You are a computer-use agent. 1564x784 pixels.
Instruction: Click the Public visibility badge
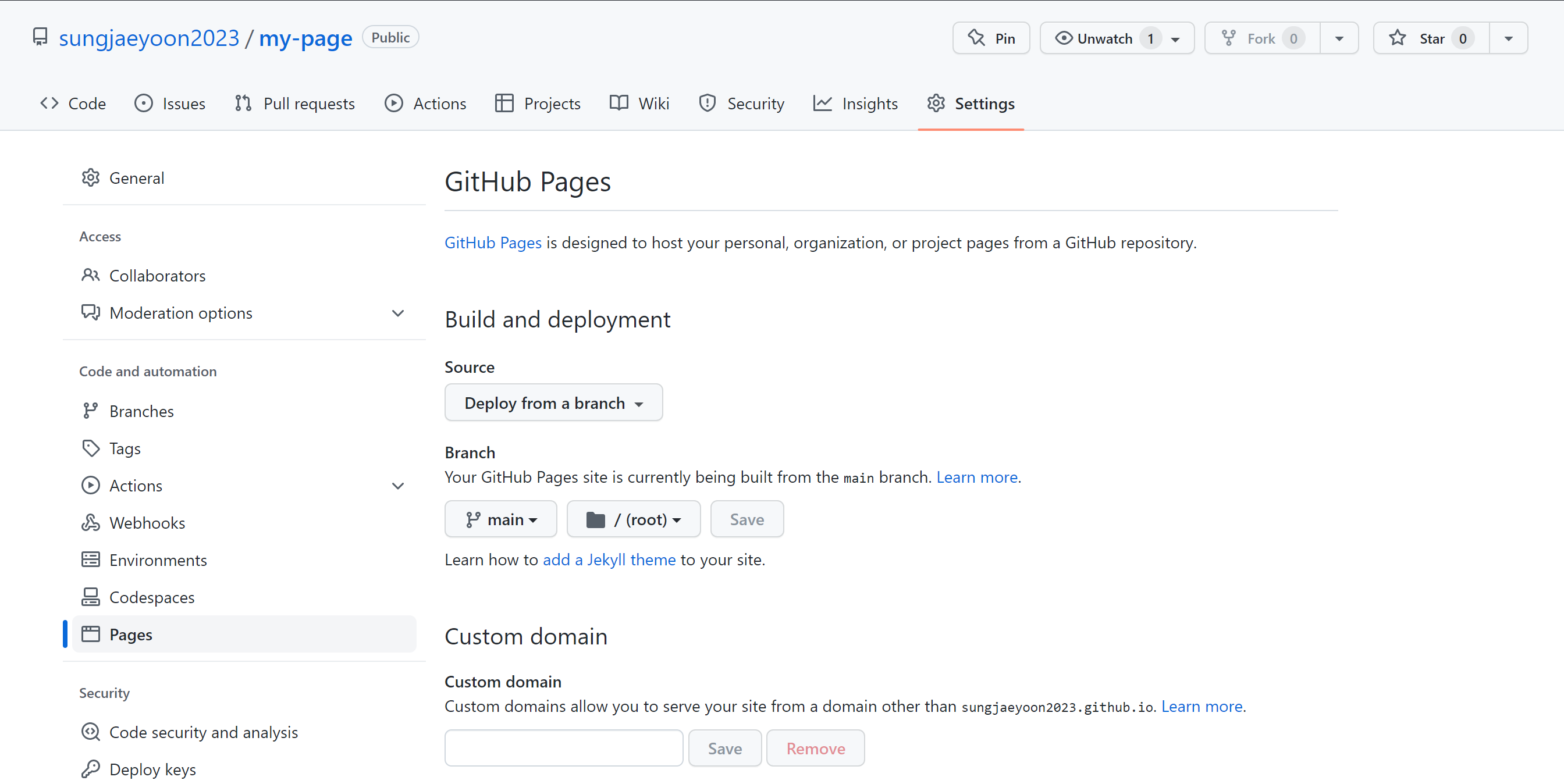click(390, 38)
